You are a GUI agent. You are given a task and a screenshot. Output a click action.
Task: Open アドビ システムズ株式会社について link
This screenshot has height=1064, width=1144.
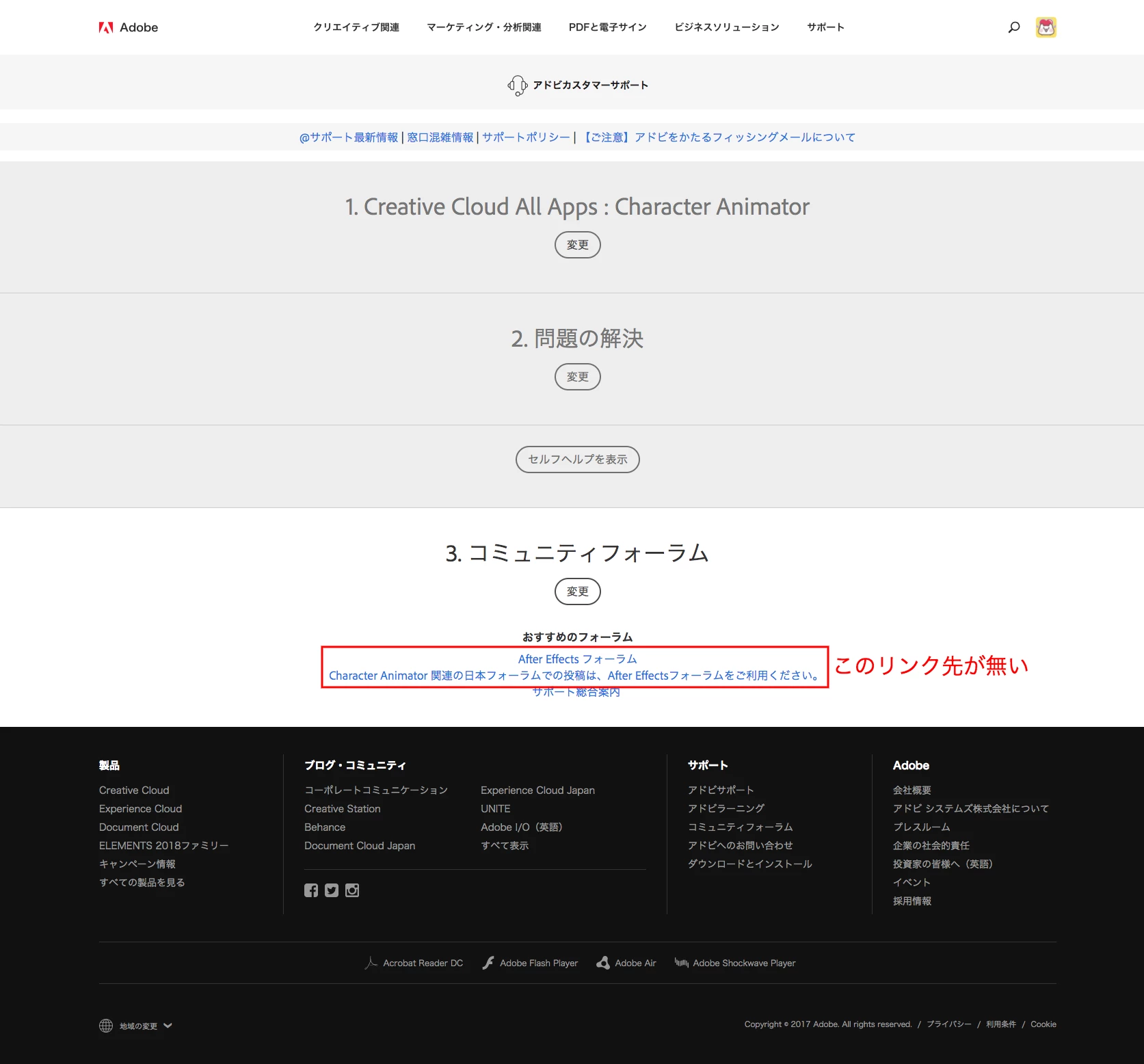[x=971, y=809]
